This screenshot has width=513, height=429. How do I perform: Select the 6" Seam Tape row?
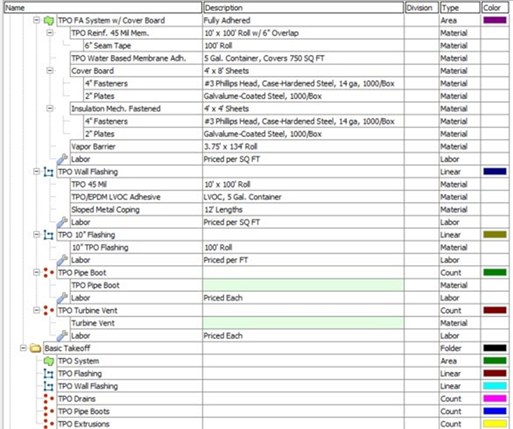point(295,46)
